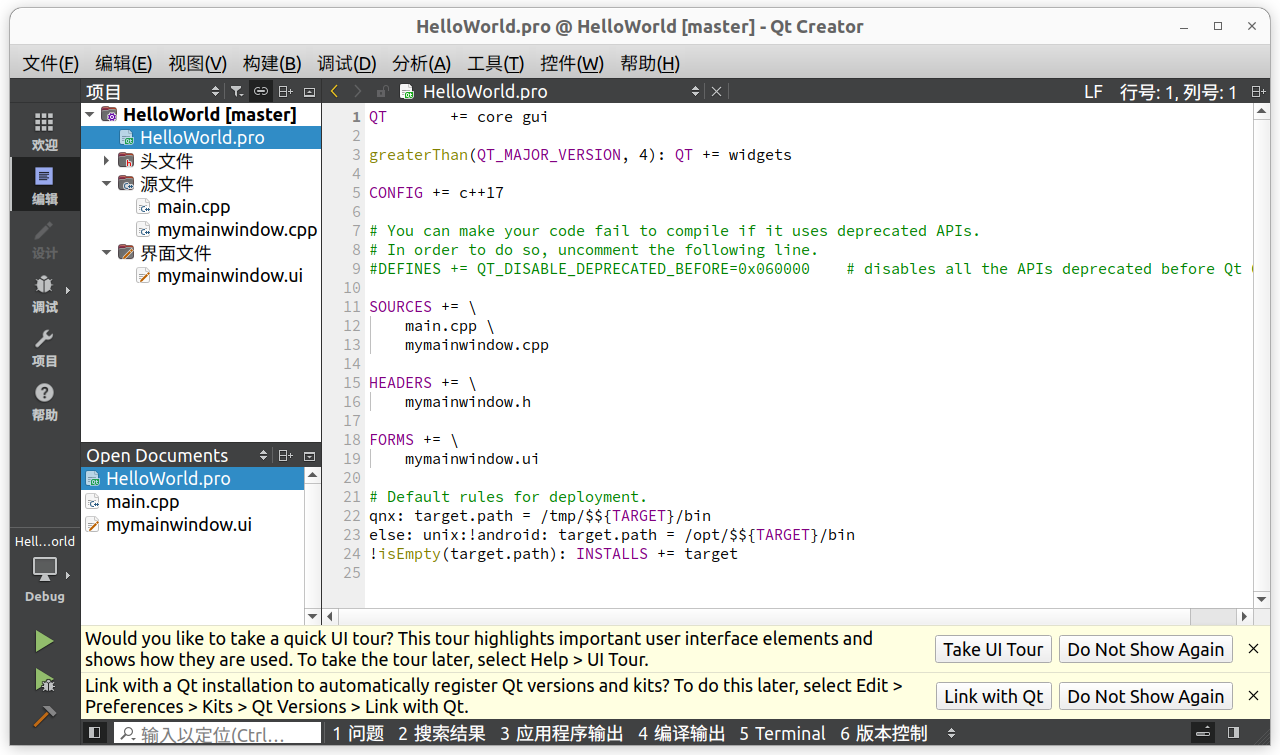Image resolution: width=1280 pixels, height=755 pixels.
Task: Click the LF line ending selector
Action: click(1093, 92)
